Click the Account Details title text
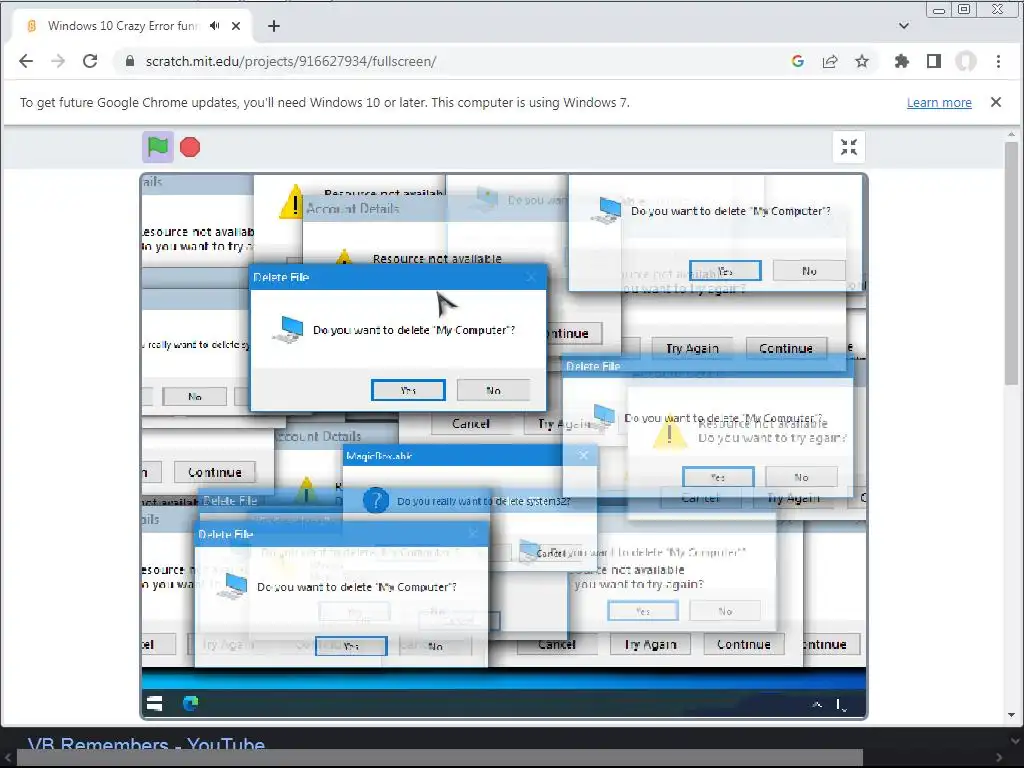This screenshot has height=768, width=1024. click(353, 208)
